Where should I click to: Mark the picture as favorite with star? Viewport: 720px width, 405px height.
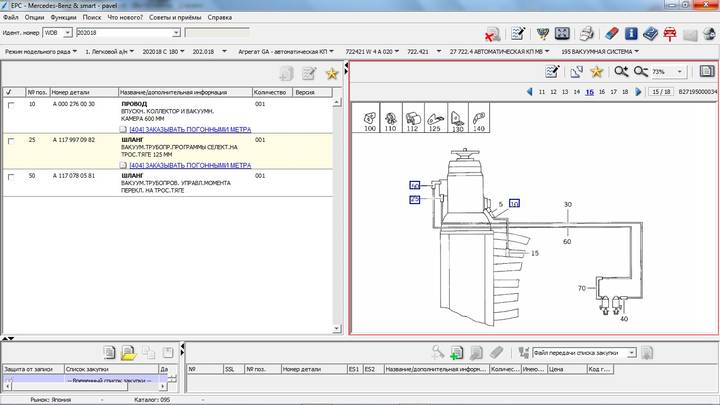596,71
